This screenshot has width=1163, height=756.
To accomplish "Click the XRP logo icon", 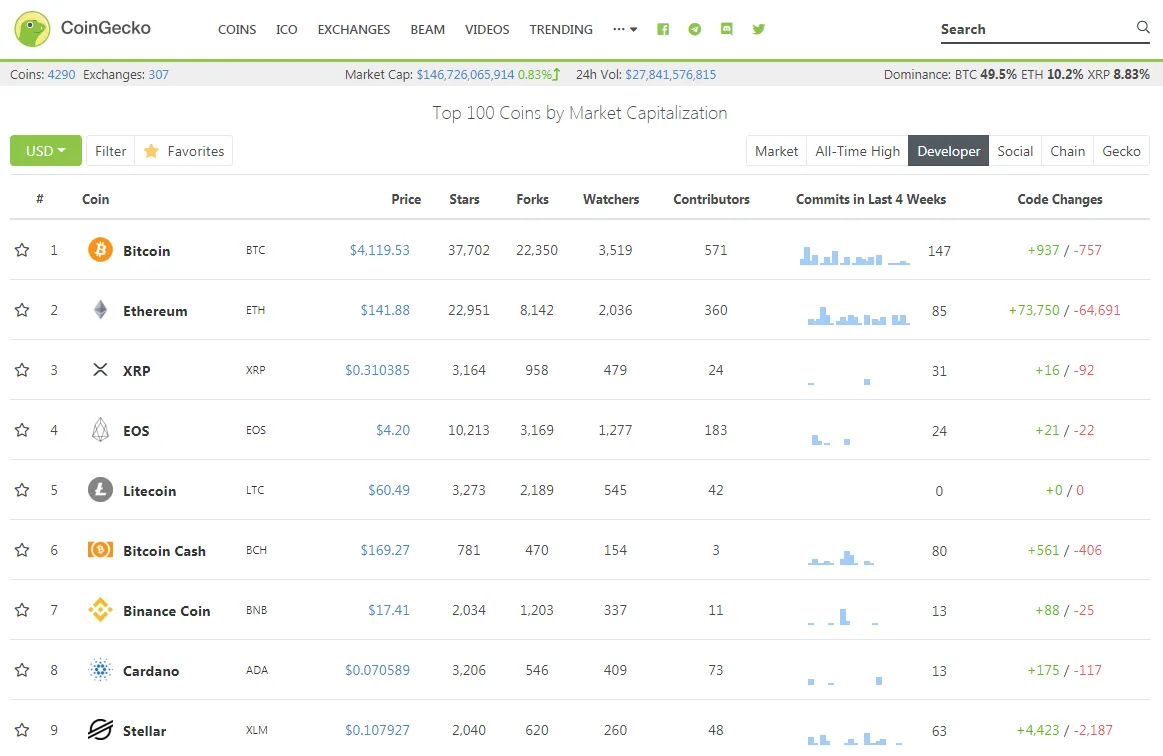I will (x=100, y=369).
